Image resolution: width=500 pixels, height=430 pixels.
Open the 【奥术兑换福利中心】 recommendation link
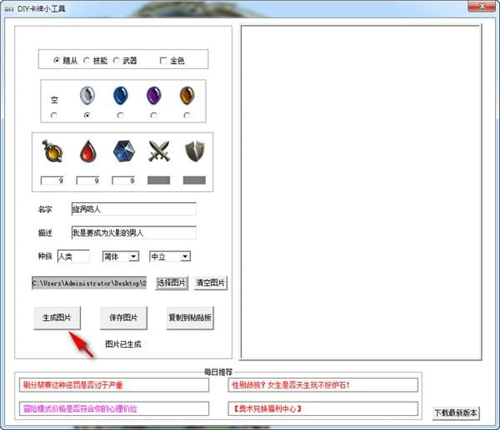click(323, 409)
